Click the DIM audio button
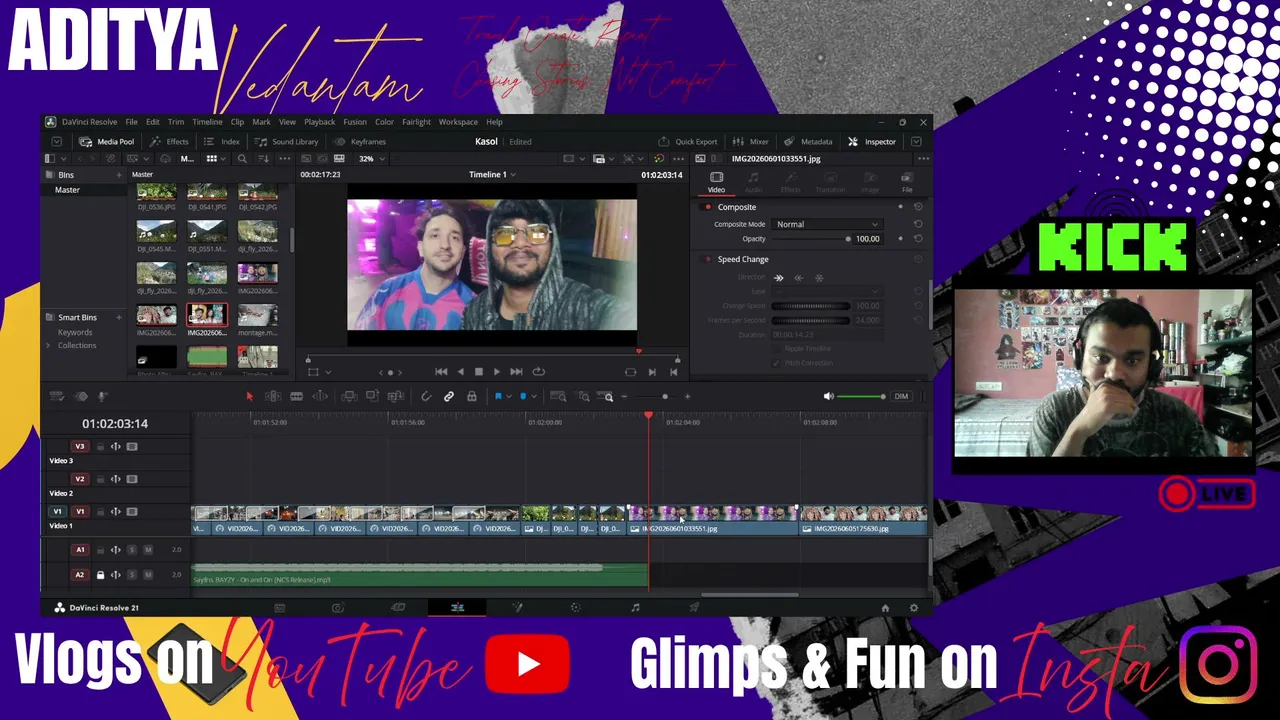1280x720 pixels. click(x=901, y=397)
